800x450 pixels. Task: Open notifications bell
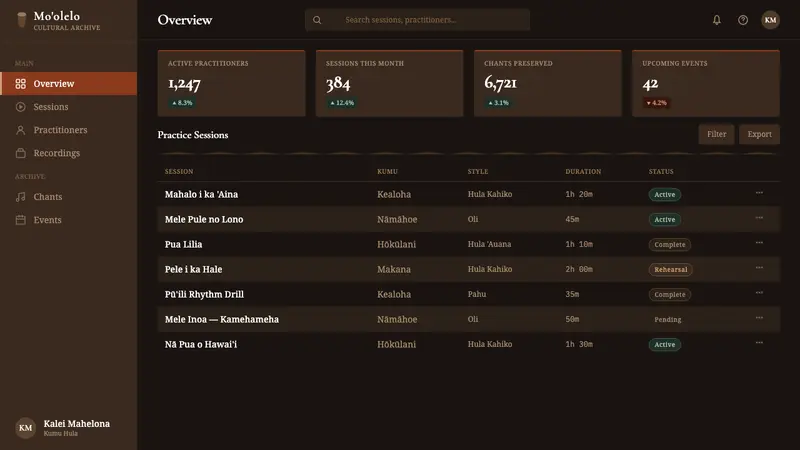click(x=717, y=20)
